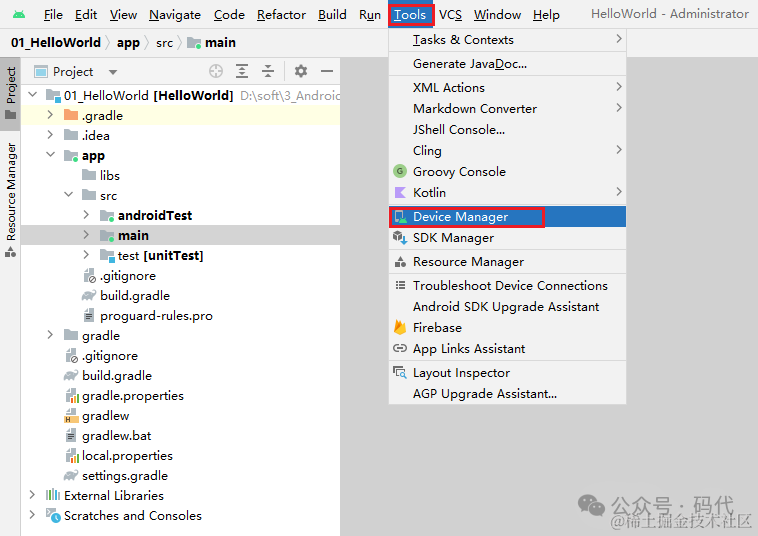Select Device Manager from Tools menu
Screen dimensions: 758x536
click(x=507, y=217)
